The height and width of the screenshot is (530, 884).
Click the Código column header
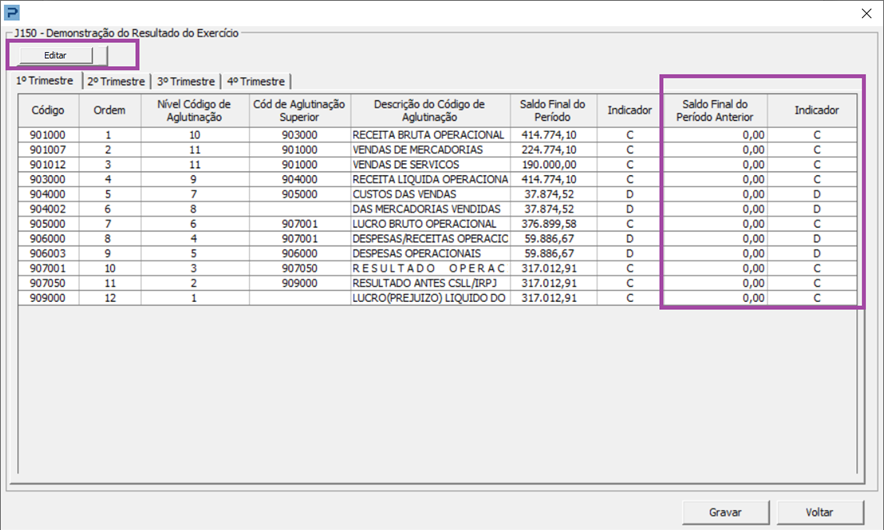point(48,110)
